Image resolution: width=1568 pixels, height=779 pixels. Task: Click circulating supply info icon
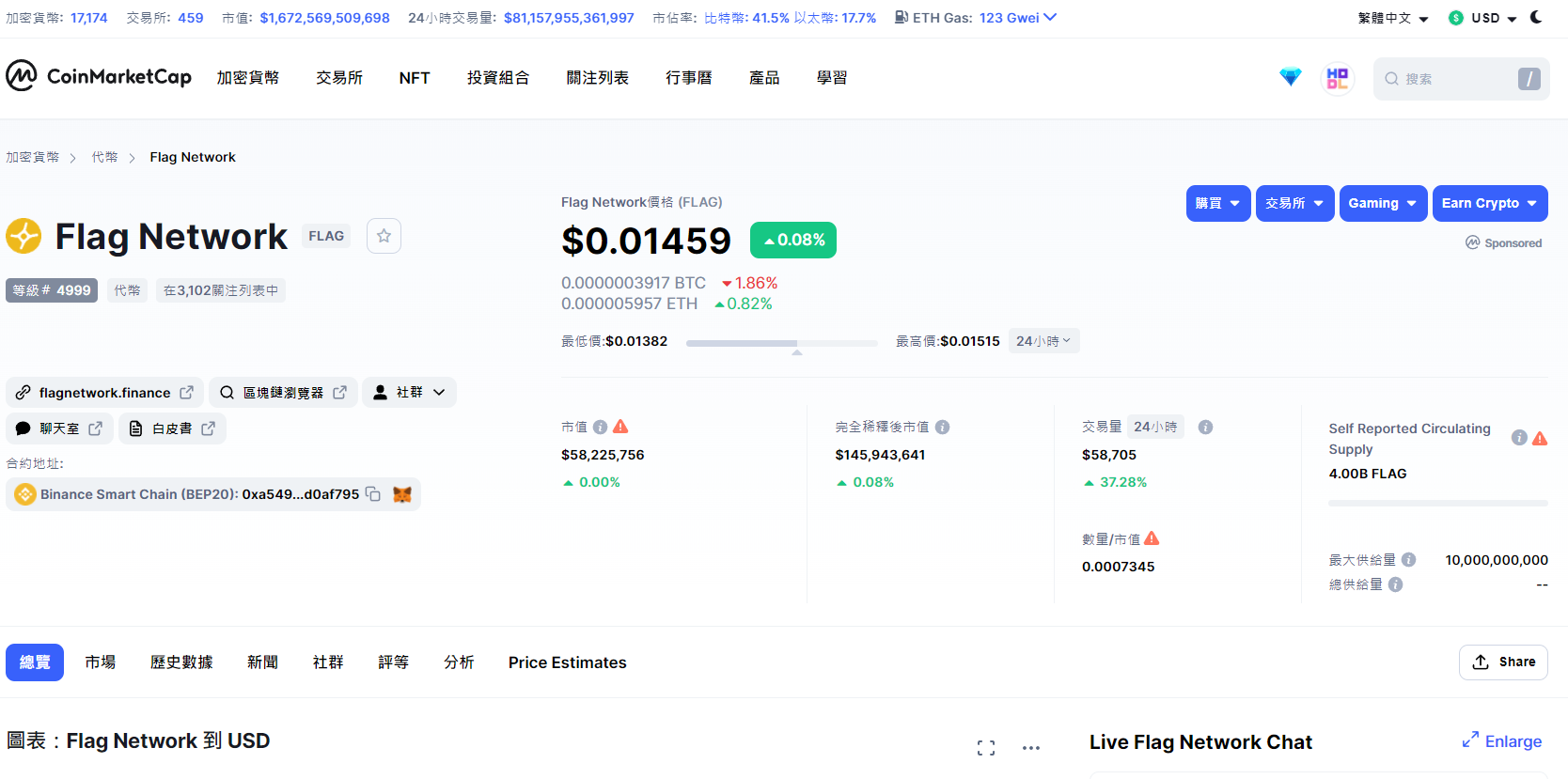[1519, 438]
